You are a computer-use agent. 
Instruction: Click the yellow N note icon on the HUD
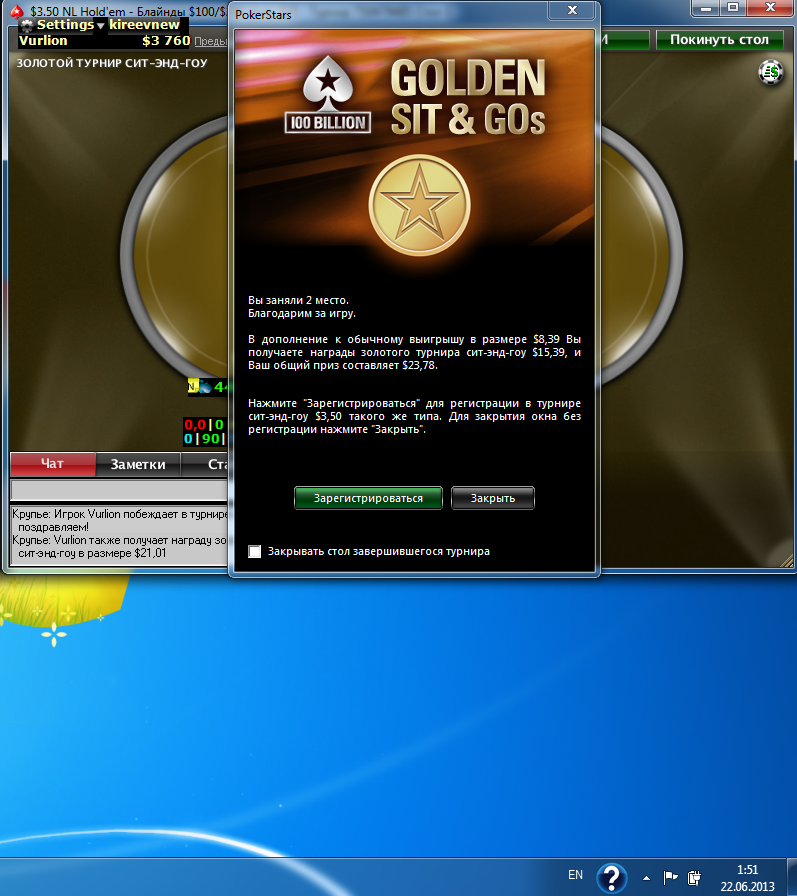192,386
